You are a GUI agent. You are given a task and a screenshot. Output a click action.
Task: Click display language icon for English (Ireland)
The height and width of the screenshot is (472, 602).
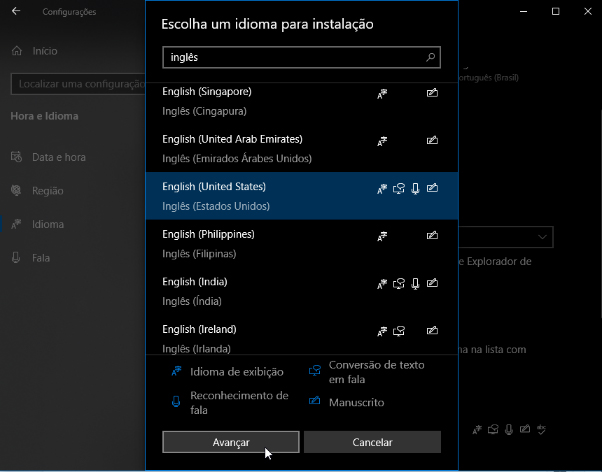pos(382,331)
